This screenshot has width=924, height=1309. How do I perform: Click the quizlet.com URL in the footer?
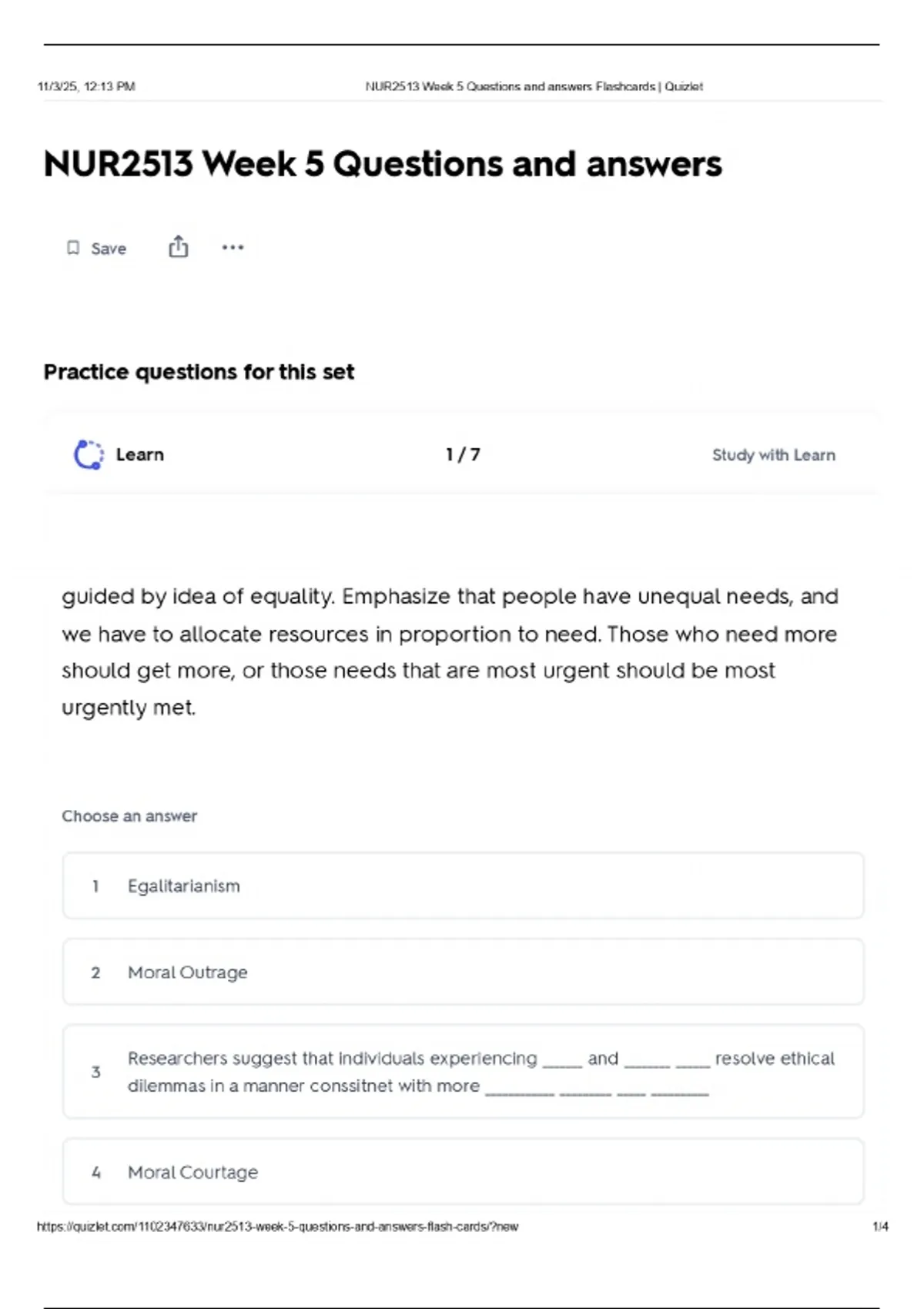pyautogui.click(x=277, y=1227)
